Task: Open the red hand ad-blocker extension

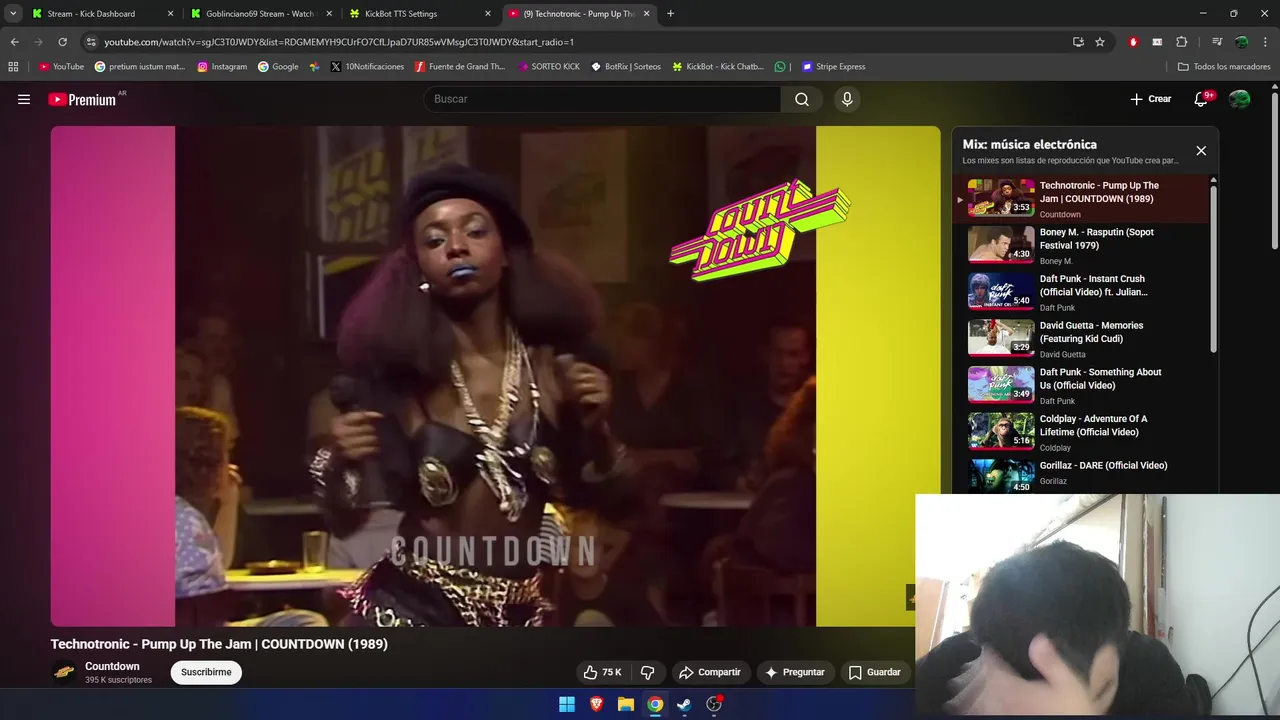Action: (x=1133, y=42)
